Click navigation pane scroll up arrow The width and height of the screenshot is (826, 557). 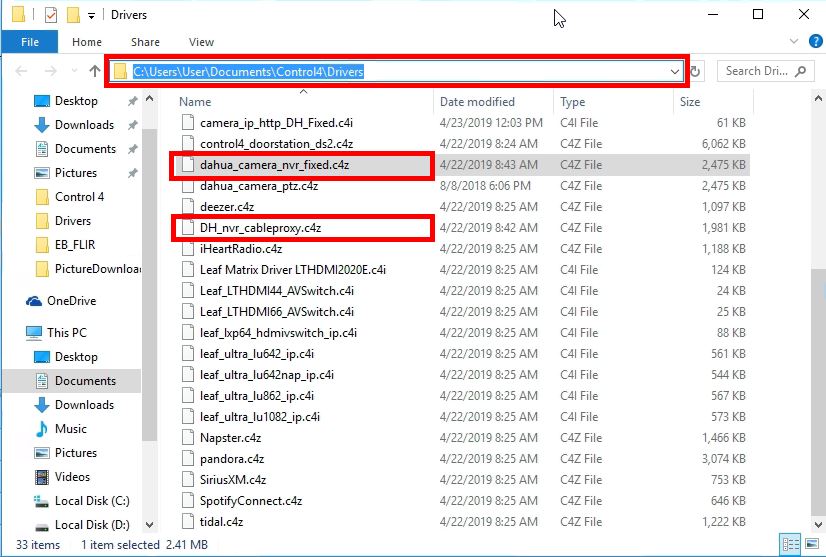[x=150, y=99]
